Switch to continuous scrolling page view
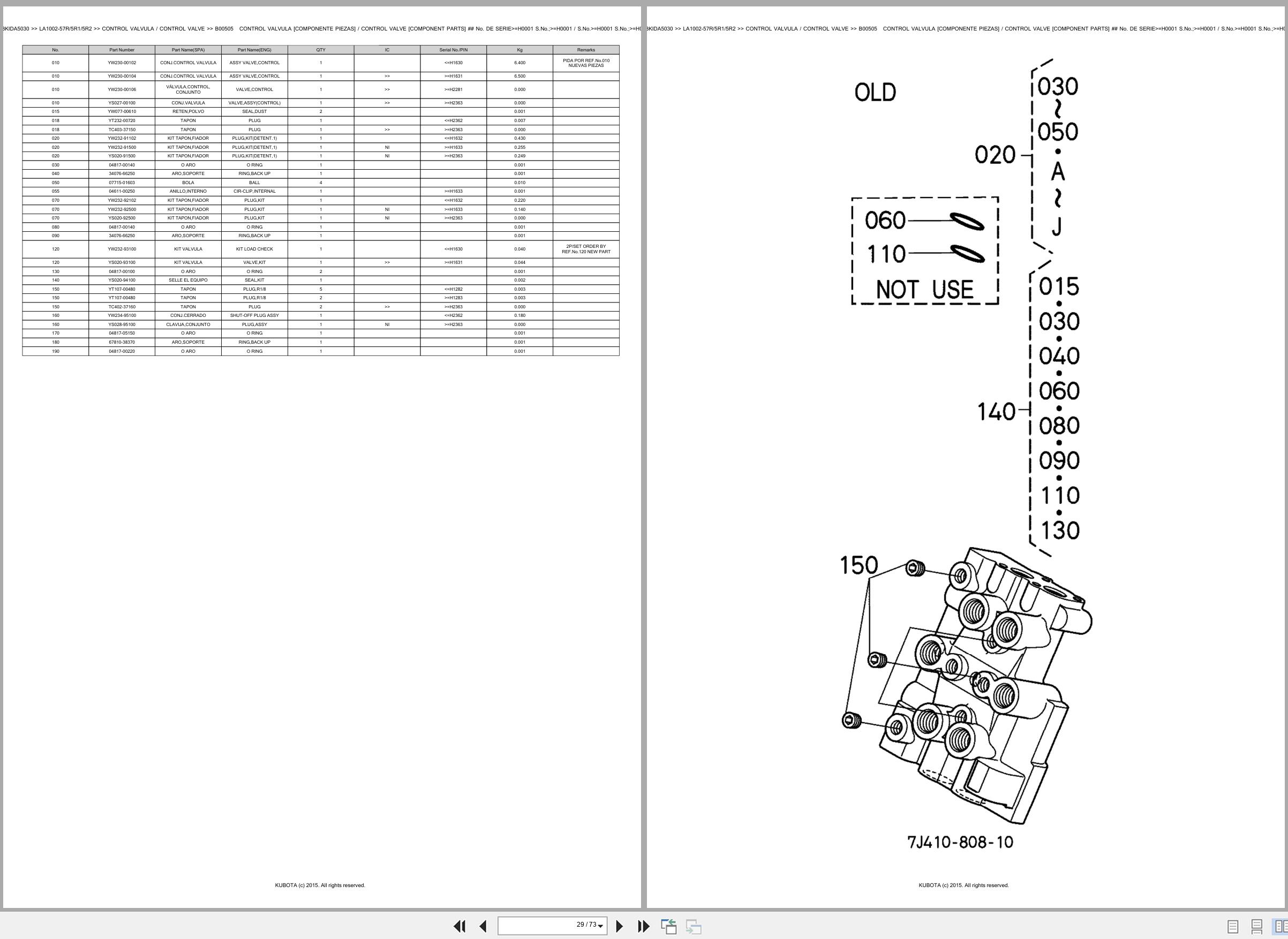 1257,927
